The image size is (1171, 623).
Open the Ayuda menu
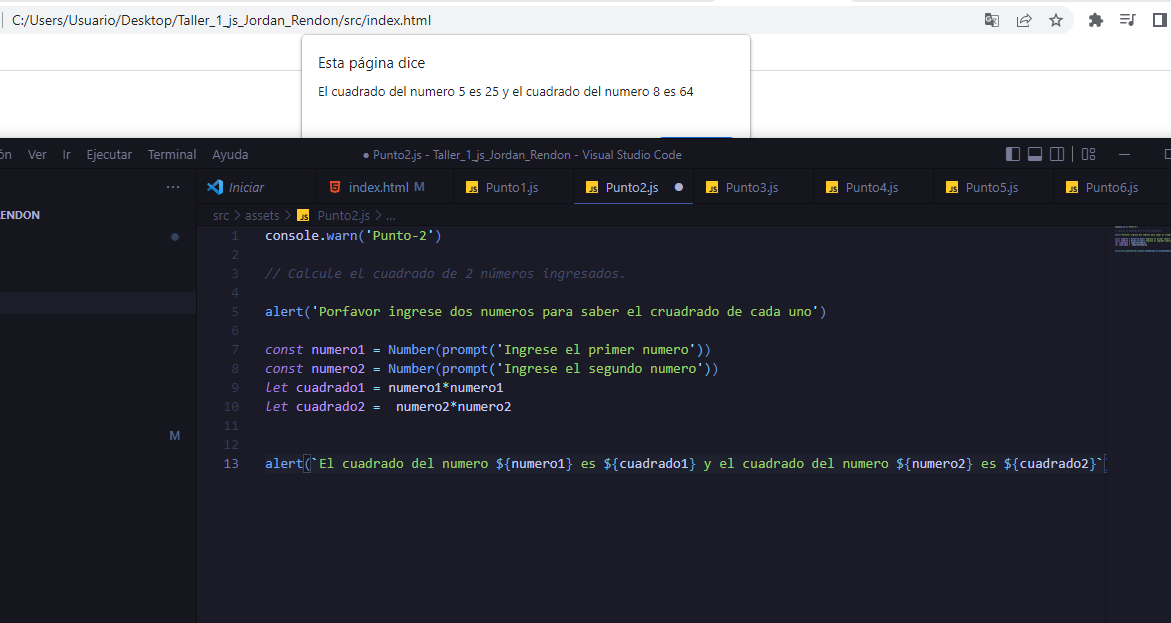pyautogui.click(x=230, y=155)
